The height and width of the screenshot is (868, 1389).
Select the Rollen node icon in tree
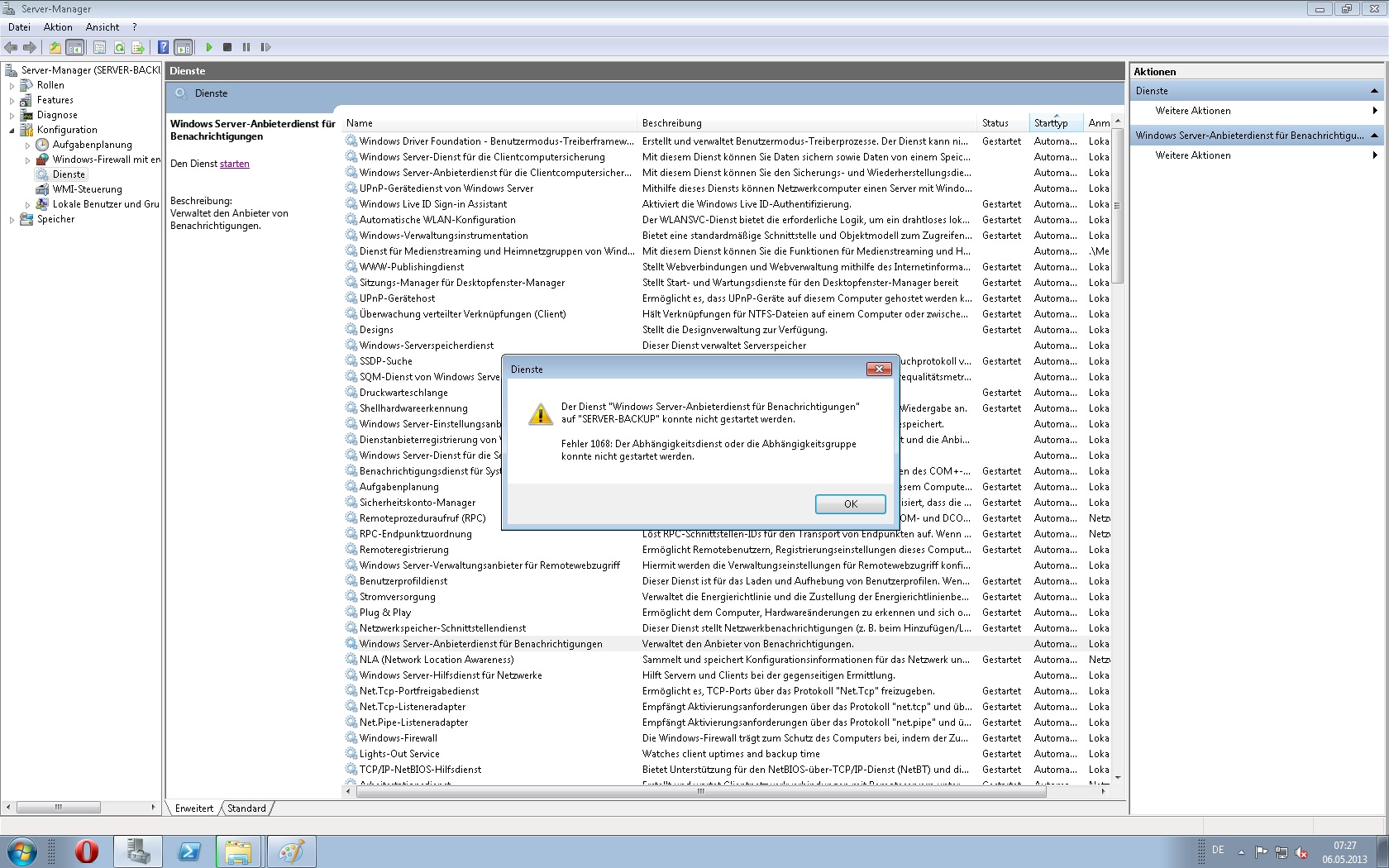[26, 85]
